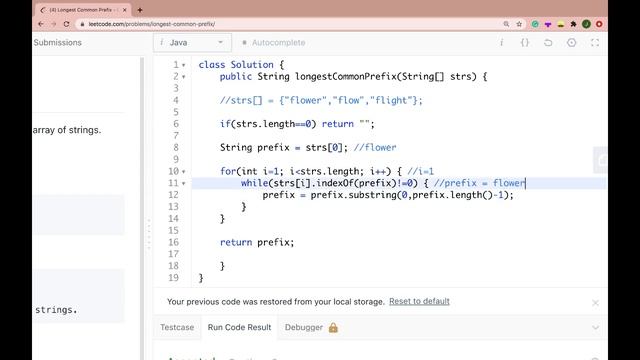640x360 pixels.
Task: Click the 'class Solution {' line
Action: tap(241, 64)
